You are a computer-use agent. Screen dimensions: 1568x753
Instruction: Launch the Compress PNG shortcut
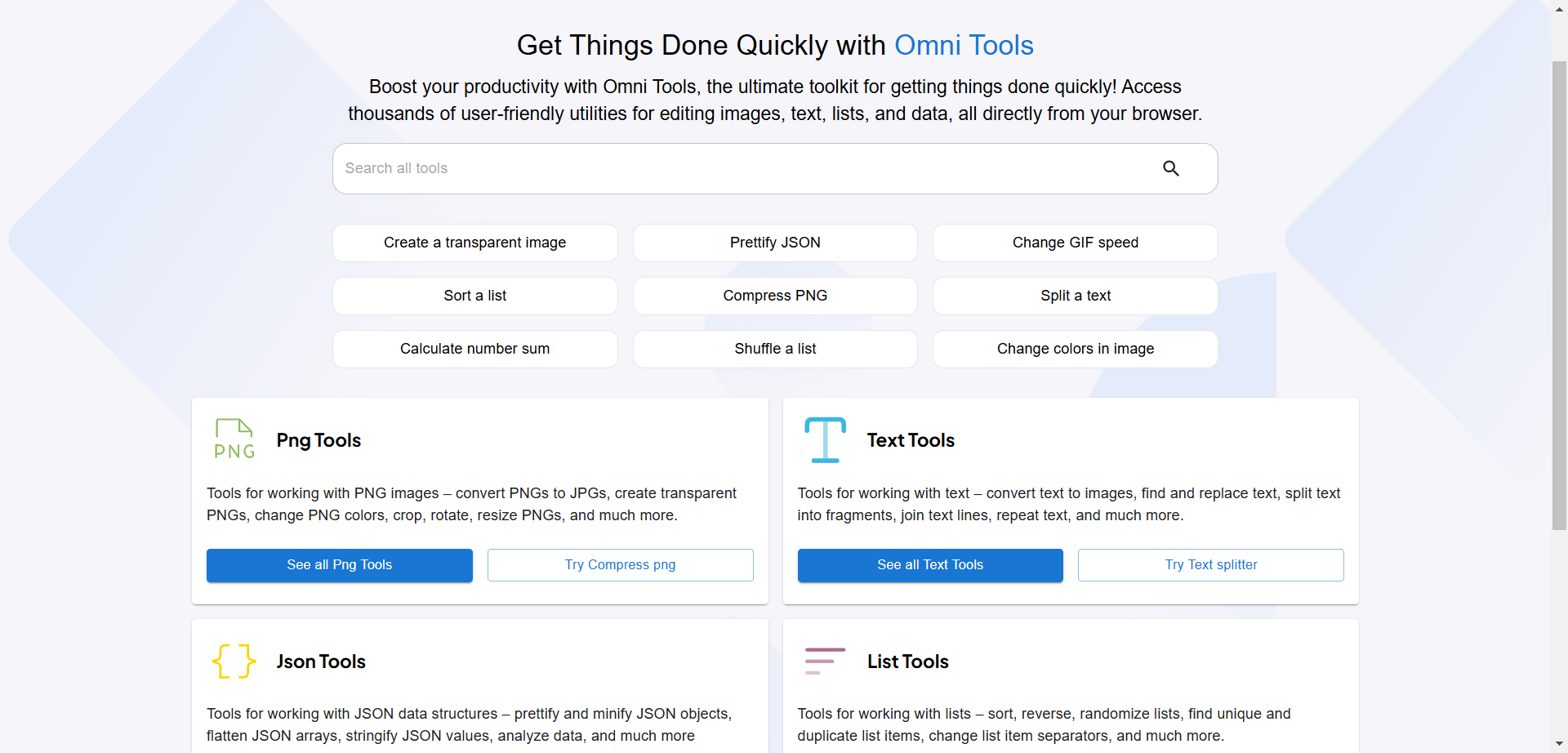coord(775,296)
